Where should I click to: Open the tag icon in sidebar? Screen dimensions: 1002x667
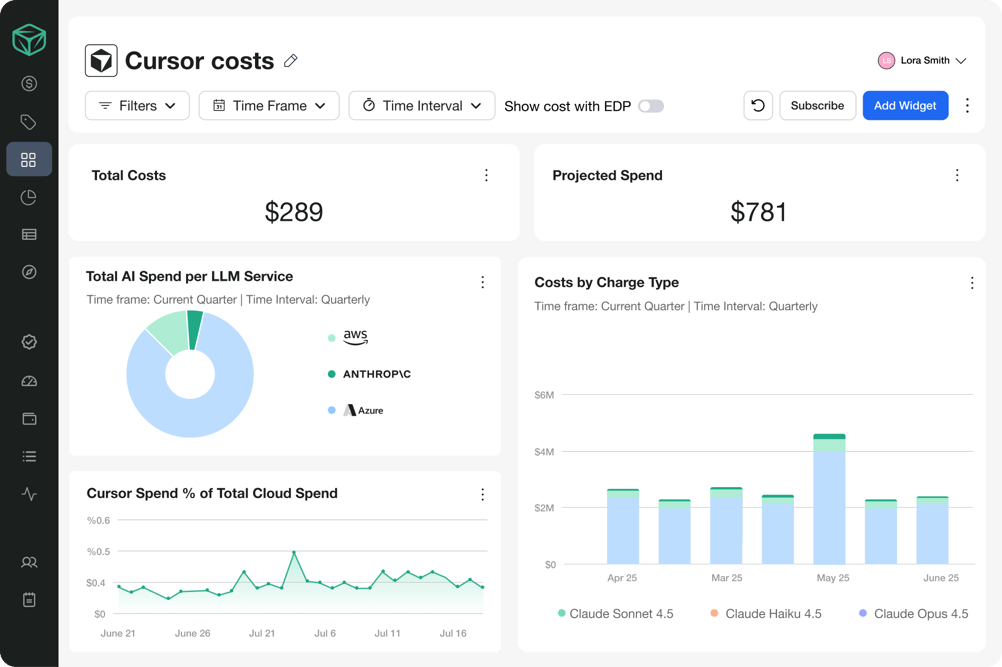(x=29, y=121)
